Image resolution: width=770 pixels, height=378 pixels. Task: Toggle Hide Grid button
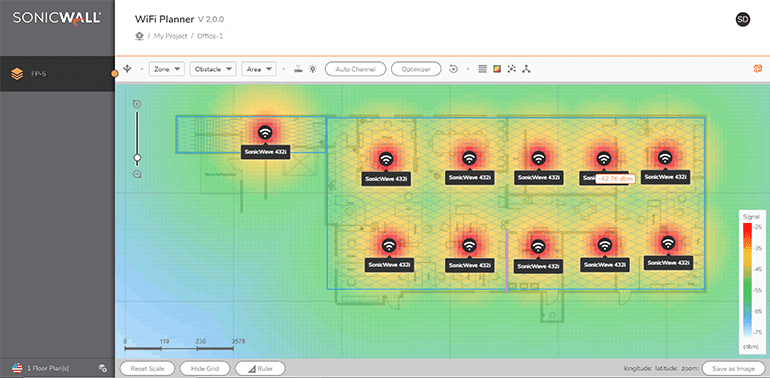tap(205, 368)
